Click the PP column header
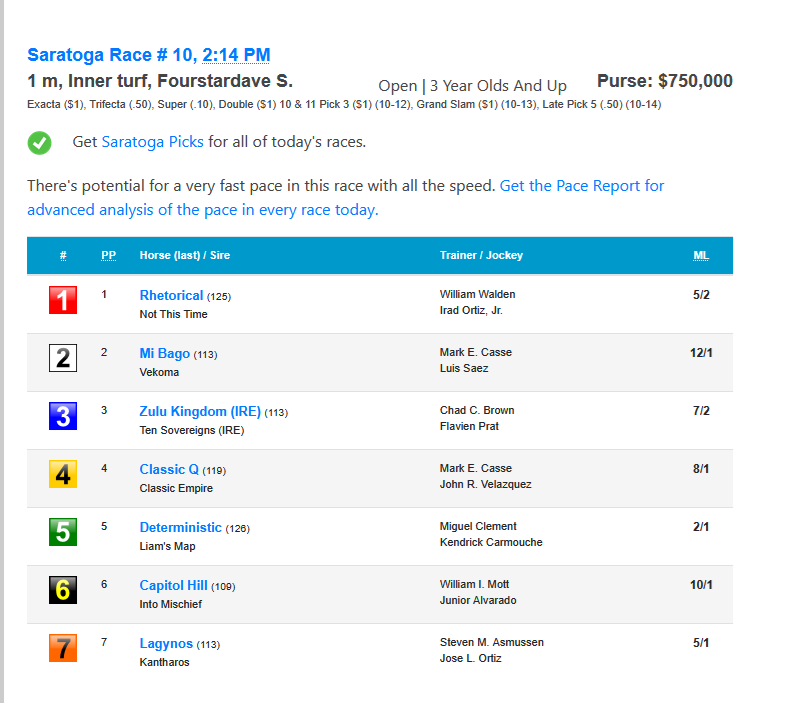Viewport: 785px width, 703px height. [x=109, y=255]
